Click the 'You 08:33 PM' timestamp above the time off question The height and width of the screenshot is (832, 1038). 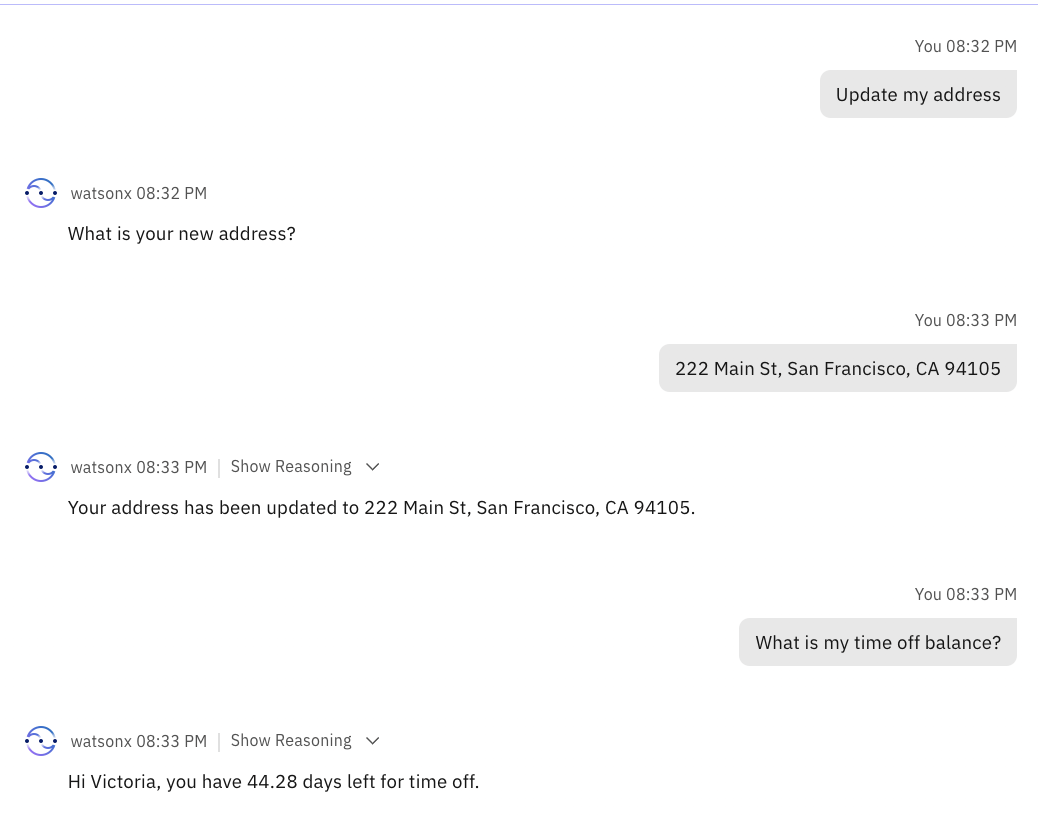[965, 594]
